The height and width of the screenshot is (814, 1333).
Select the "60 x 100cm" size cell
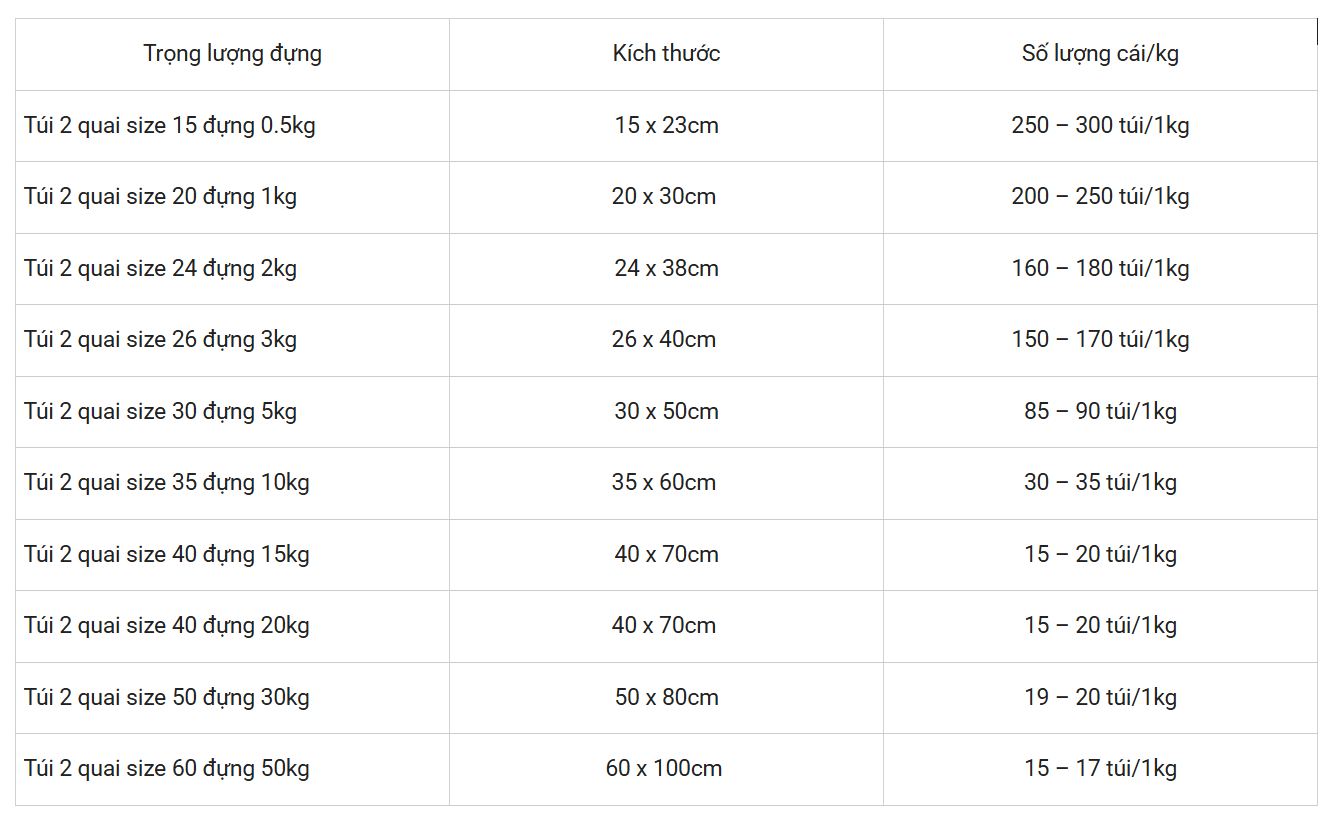(x=664, y=769)
